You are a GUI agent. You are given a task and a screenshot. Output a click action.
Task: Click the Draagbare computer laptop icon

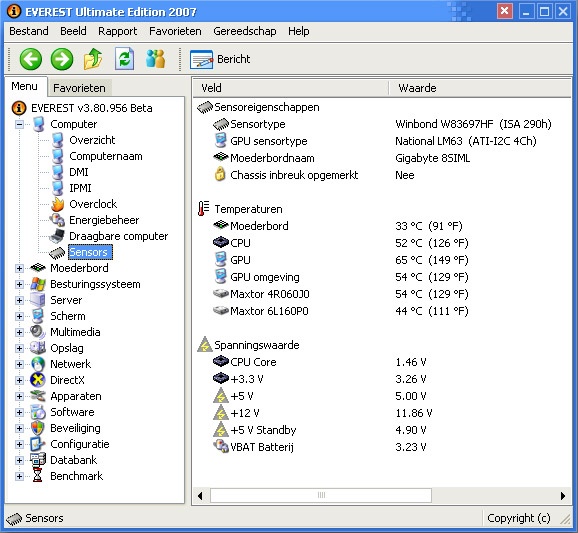click(57, 236)
